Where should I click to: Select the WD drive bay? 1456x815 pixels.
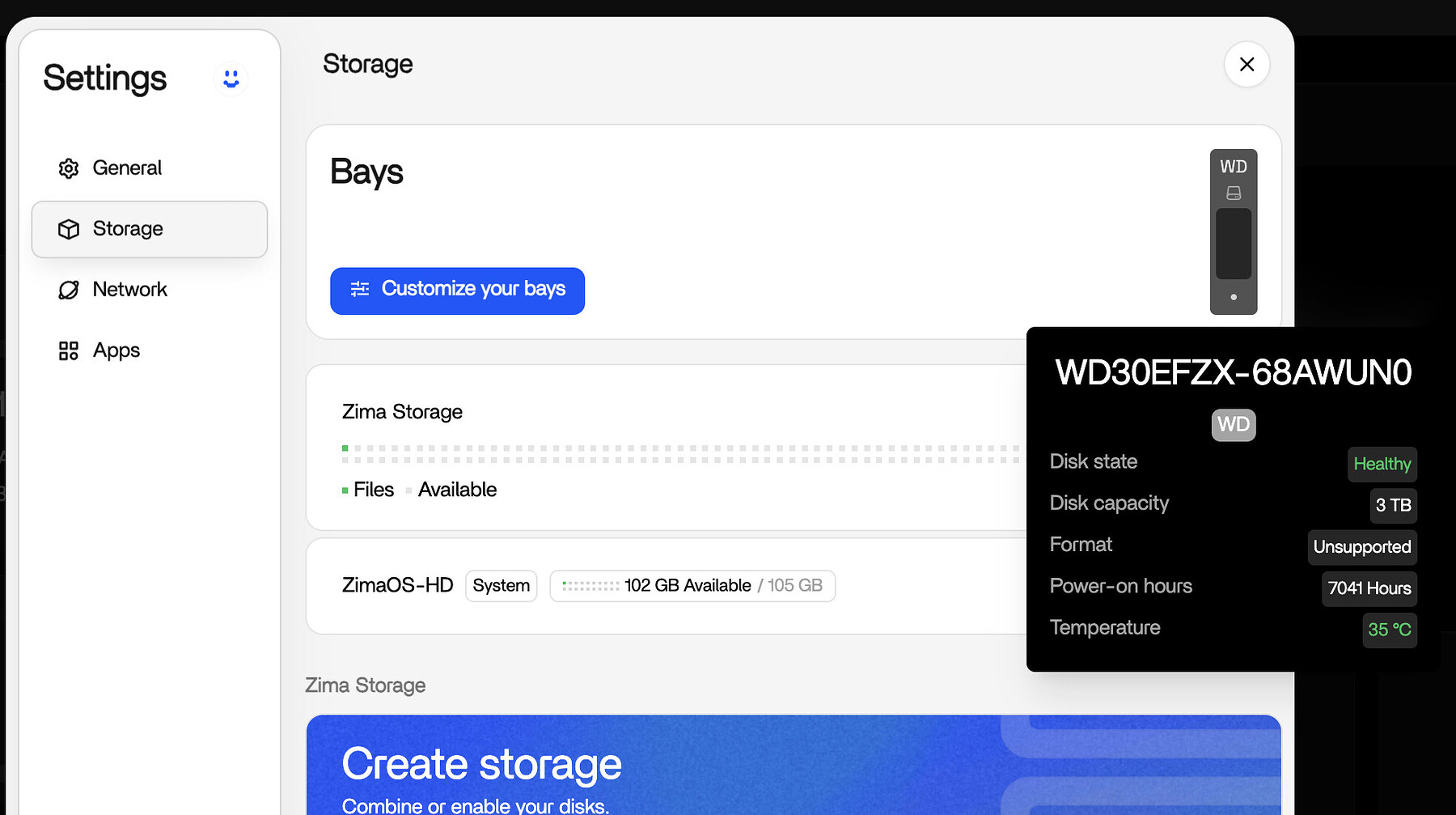click(x=1234, y=231)
